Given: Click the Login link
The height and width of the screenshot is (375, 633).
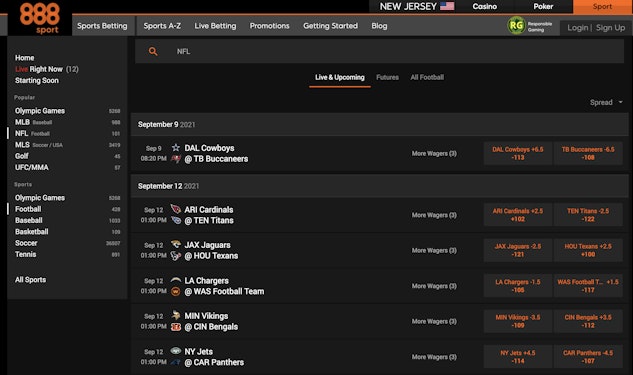Looking at the screenshot, I should click(x=577, y=28).
